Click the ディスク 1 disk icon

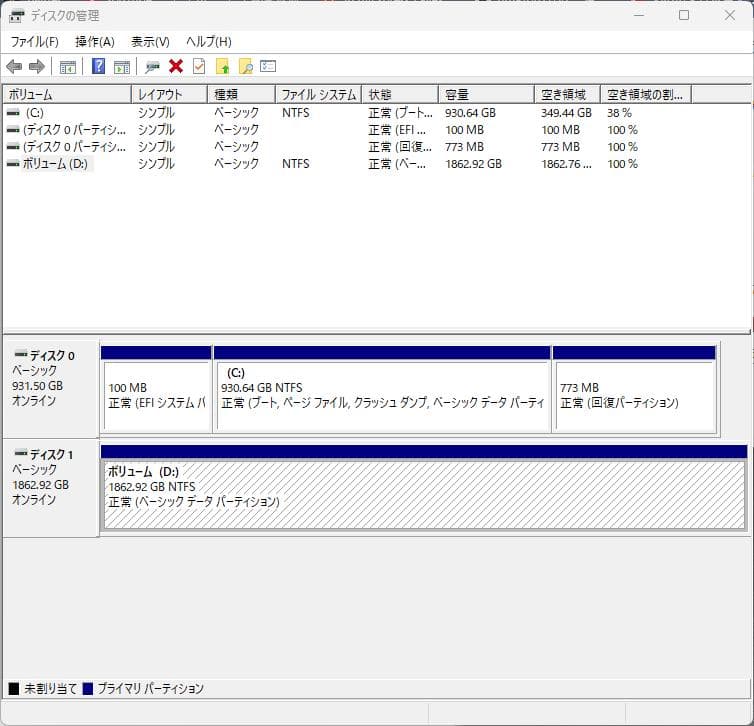point(21,453)
